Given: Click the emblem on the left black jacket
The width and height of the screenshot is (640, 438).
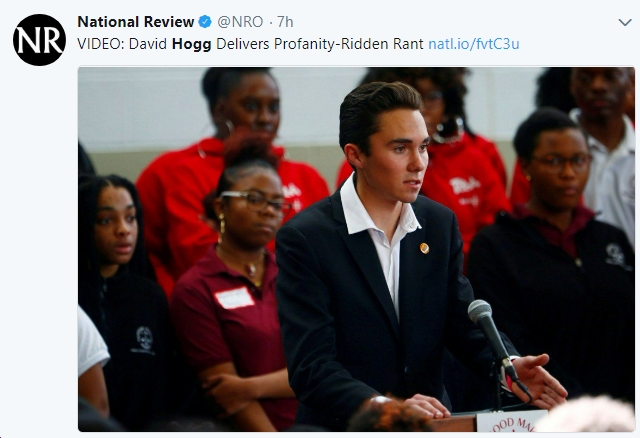Looking at the screenshot, I should tap(144, 339).
